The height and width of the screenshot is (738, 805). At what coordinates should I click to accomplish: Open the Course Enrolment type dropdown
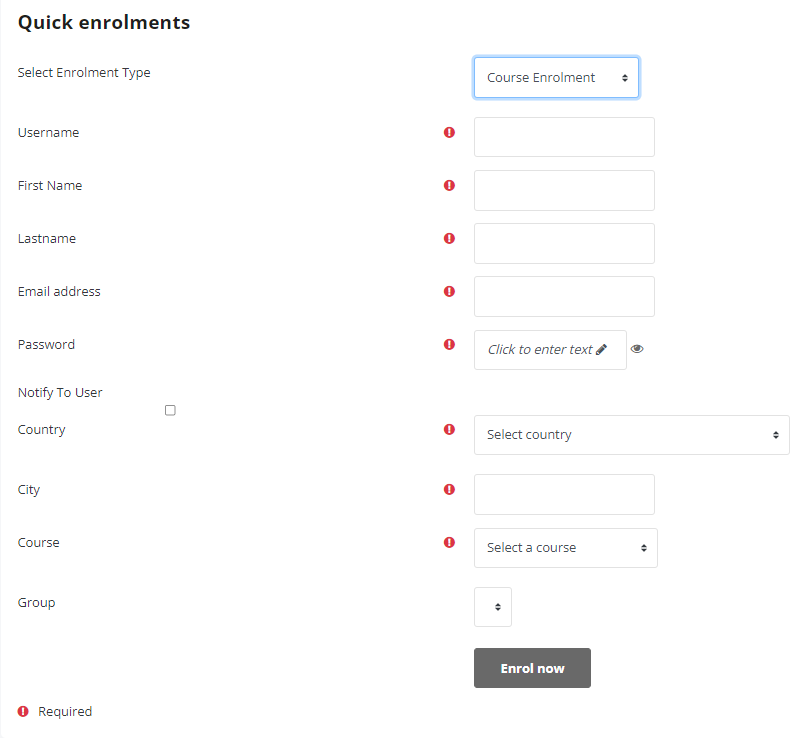pos(557,78)
